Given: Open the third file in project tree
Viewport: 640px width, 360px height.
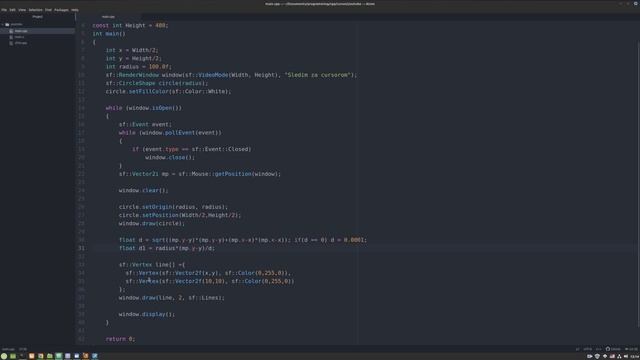Looking at the screenshot, I should (20, 43).
